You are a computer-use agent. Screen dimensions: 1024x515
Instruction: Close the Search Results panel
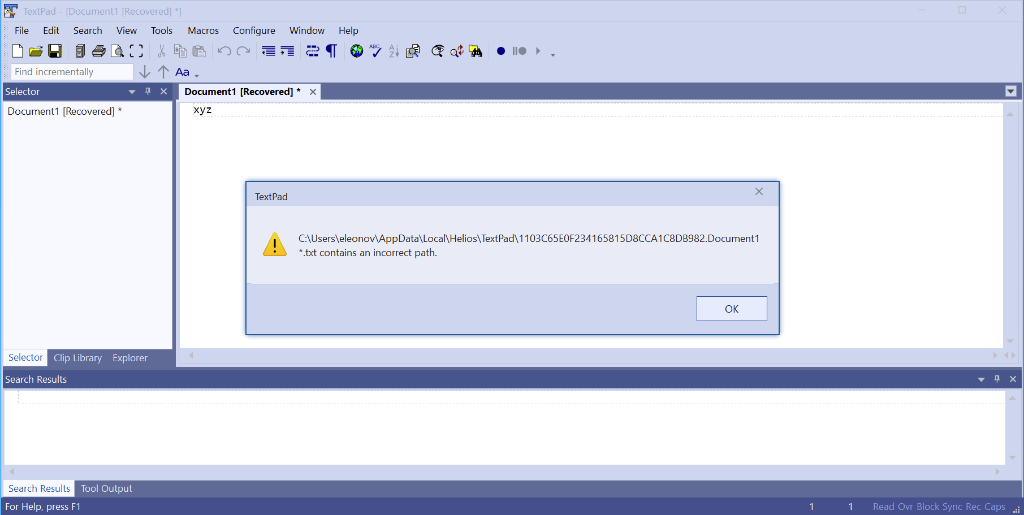coord(1013,379)
